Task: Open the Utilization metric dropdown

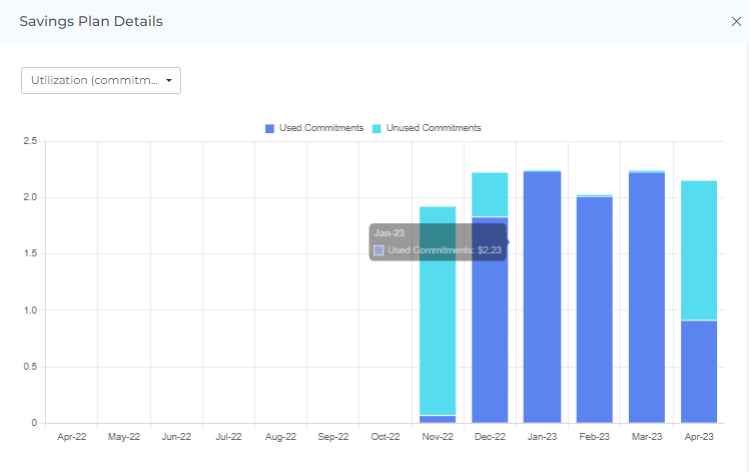Action: coord(100,80)
